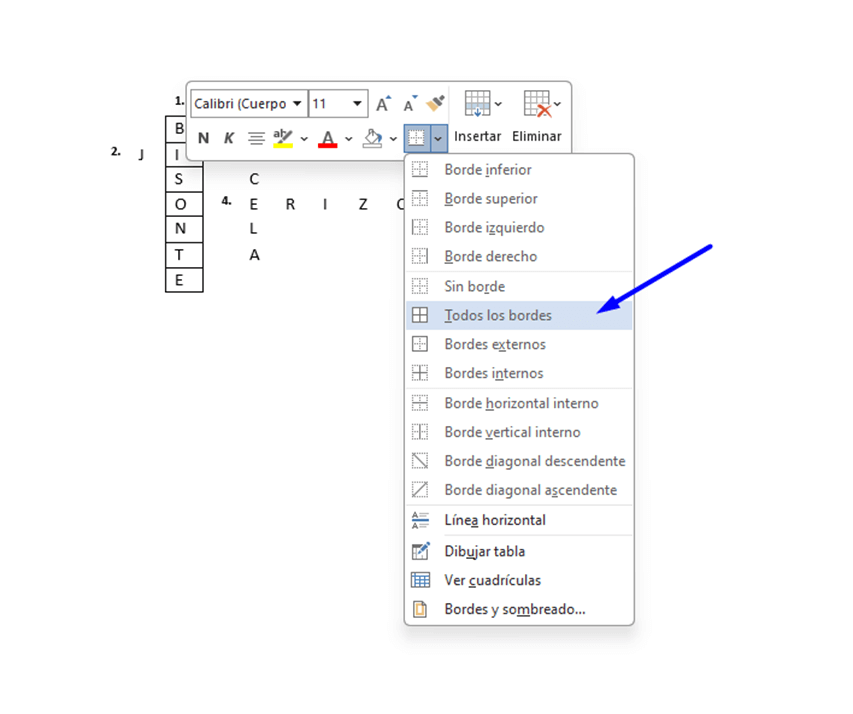Viewport: 853px width, 714px height.
Task: Click the letter R in row 4
Action: click(290, 205)
